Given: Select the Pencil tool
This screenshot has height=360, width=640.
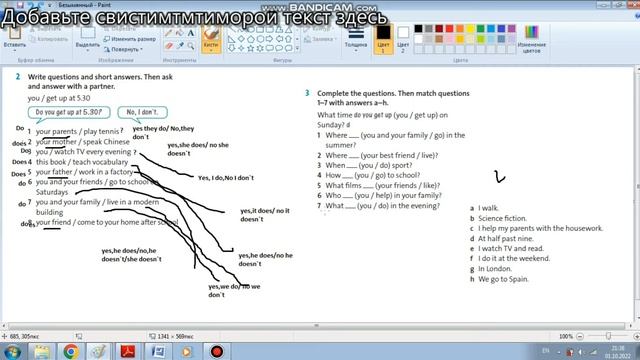Looking at the screenshot, I should tap(168, 33).
